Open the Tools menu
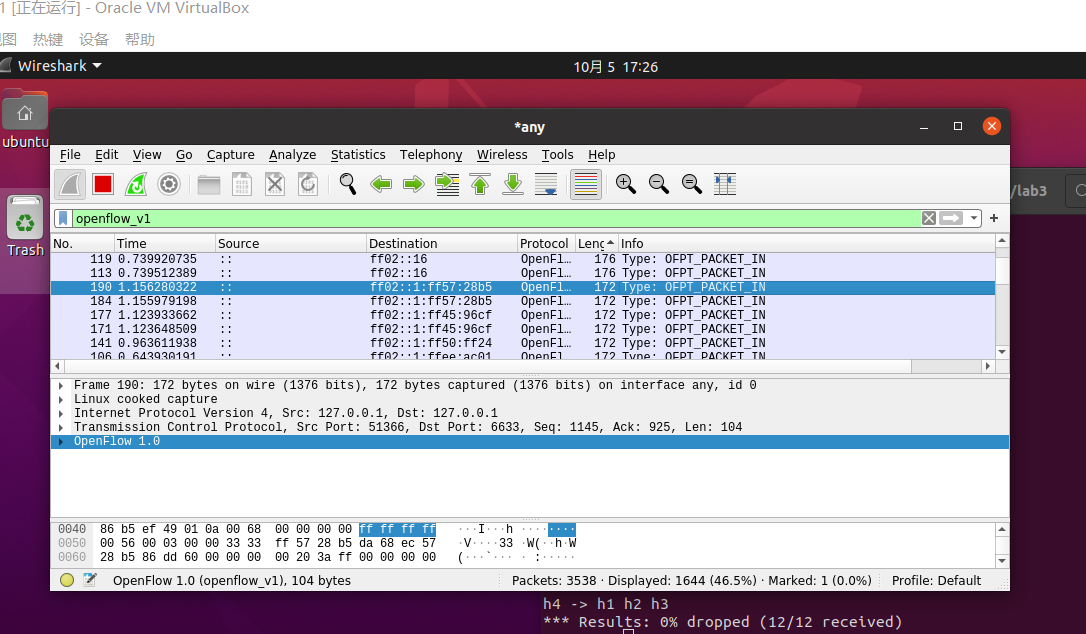The width and height of the screenshot is (1086, 634). (x=558, y=155)
